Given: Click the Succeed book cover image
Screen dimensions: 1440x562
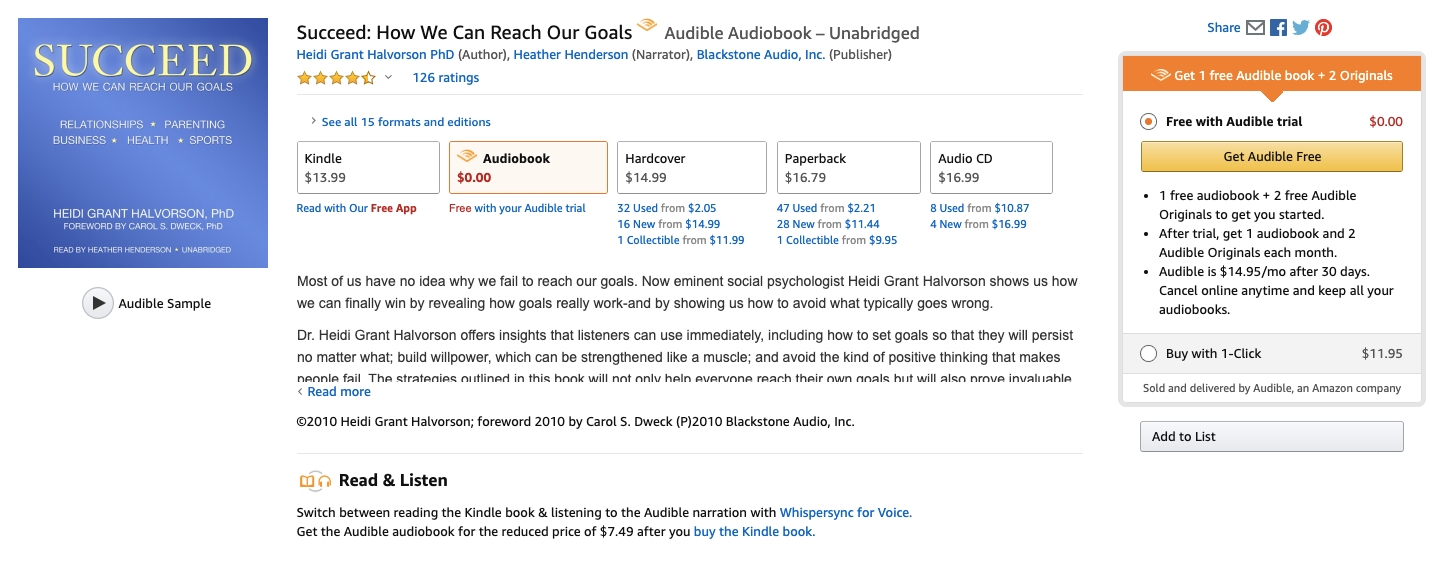Looking at the screenshot, I should tap(143, 143).
